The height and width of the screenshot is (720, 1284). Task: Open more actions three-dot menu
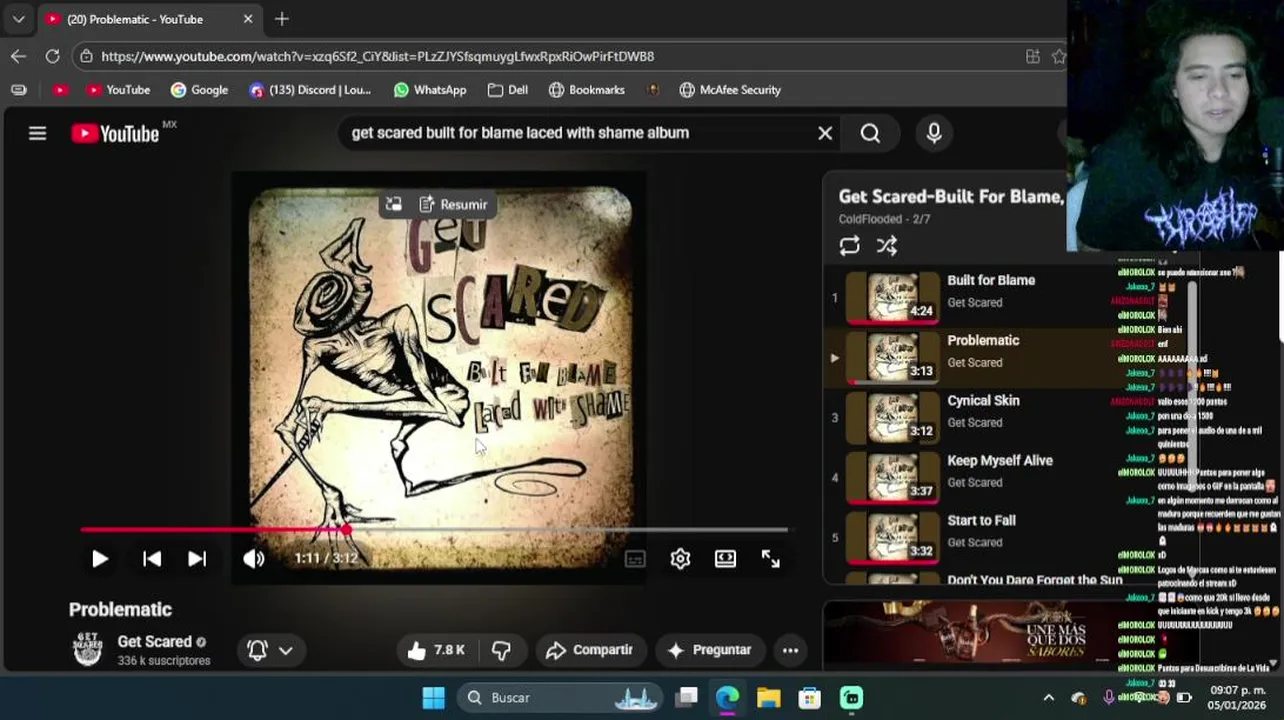click(790, 650)
